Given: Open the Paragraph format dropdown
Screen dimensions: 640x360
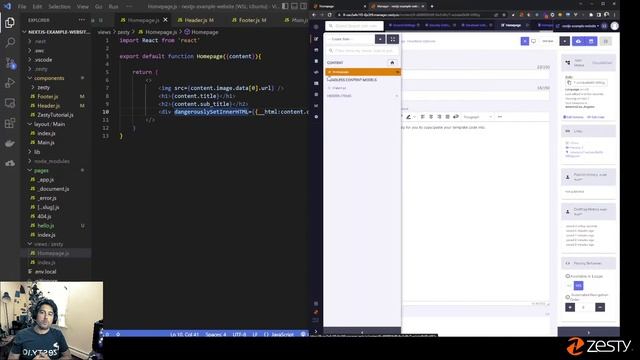Looking at the screenshot, I should 478,117.
